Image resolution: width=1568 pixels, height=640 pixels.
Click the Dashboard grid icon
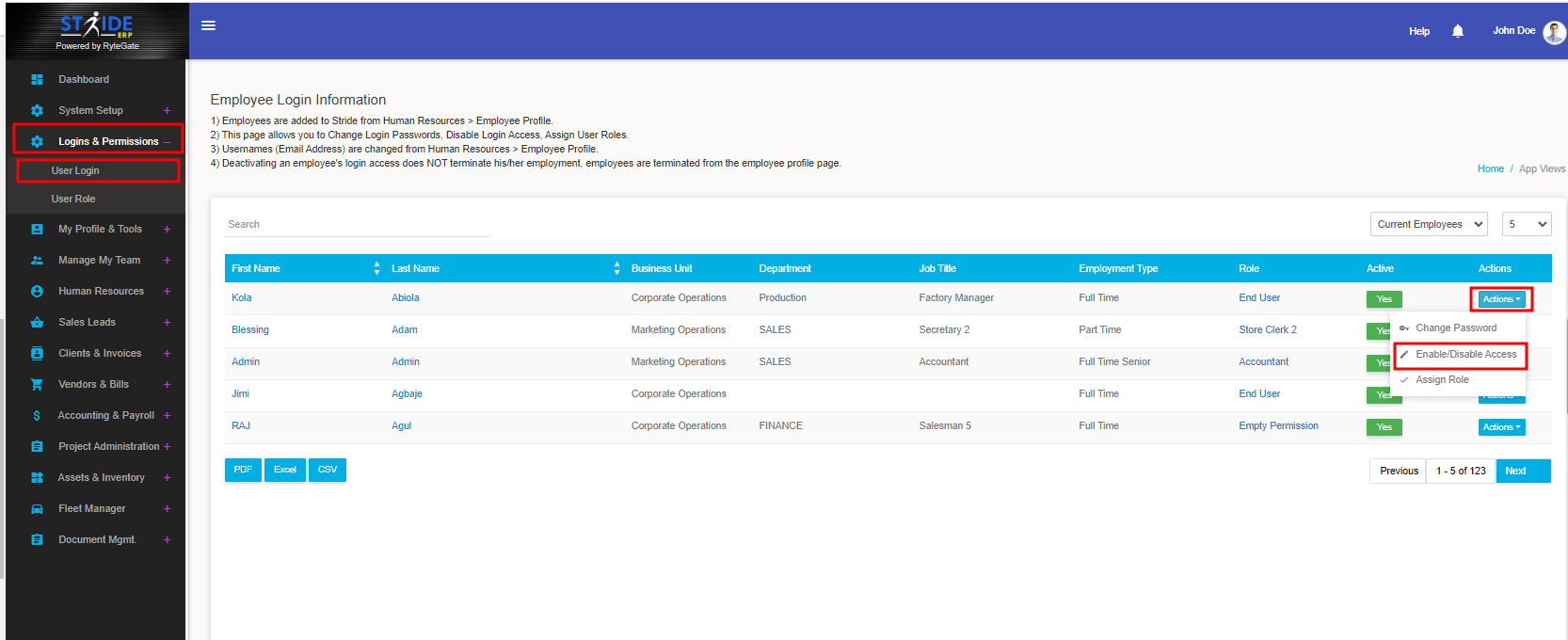pos(37,80)
